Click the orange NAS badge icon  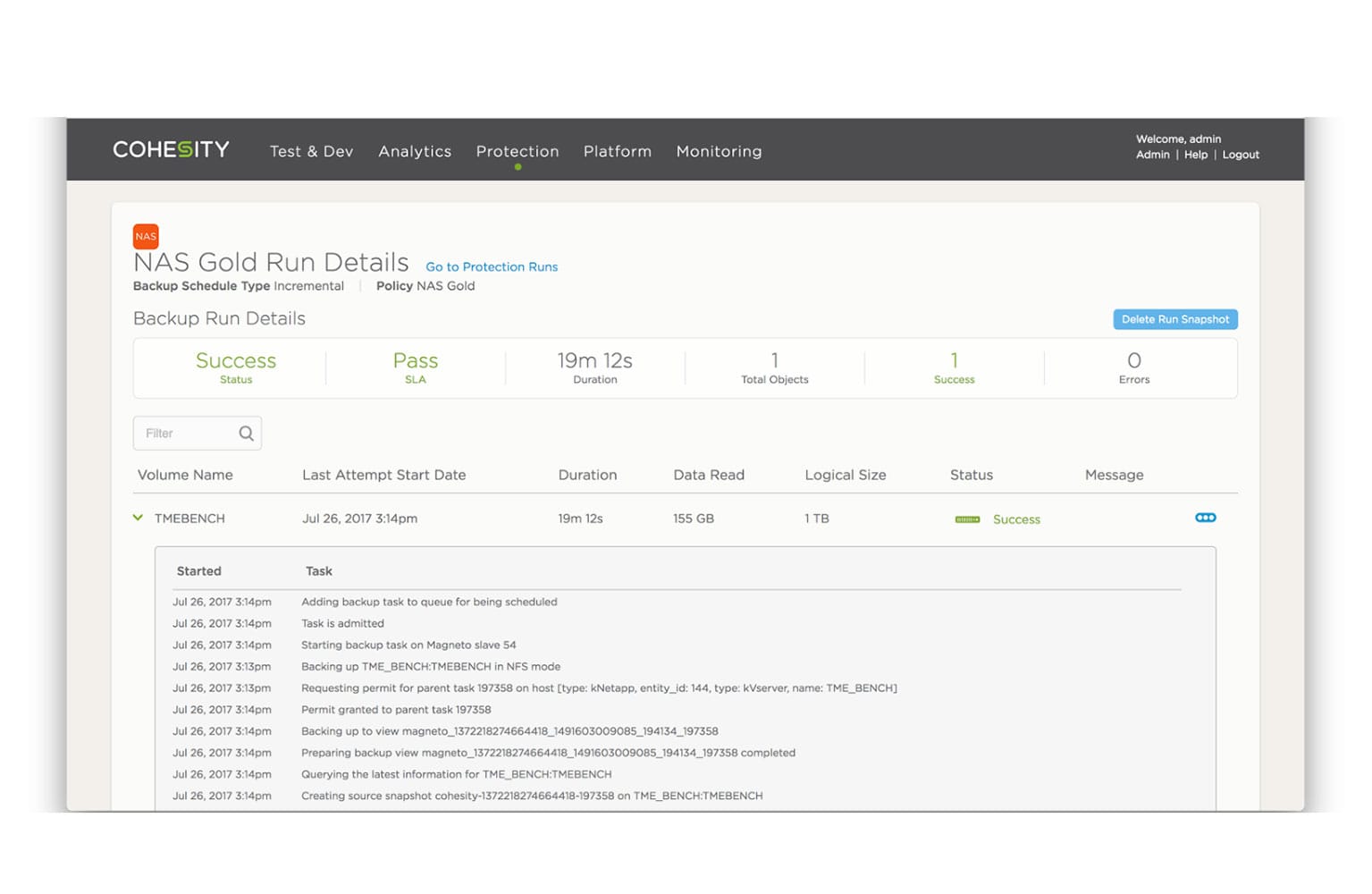(146, 236)
